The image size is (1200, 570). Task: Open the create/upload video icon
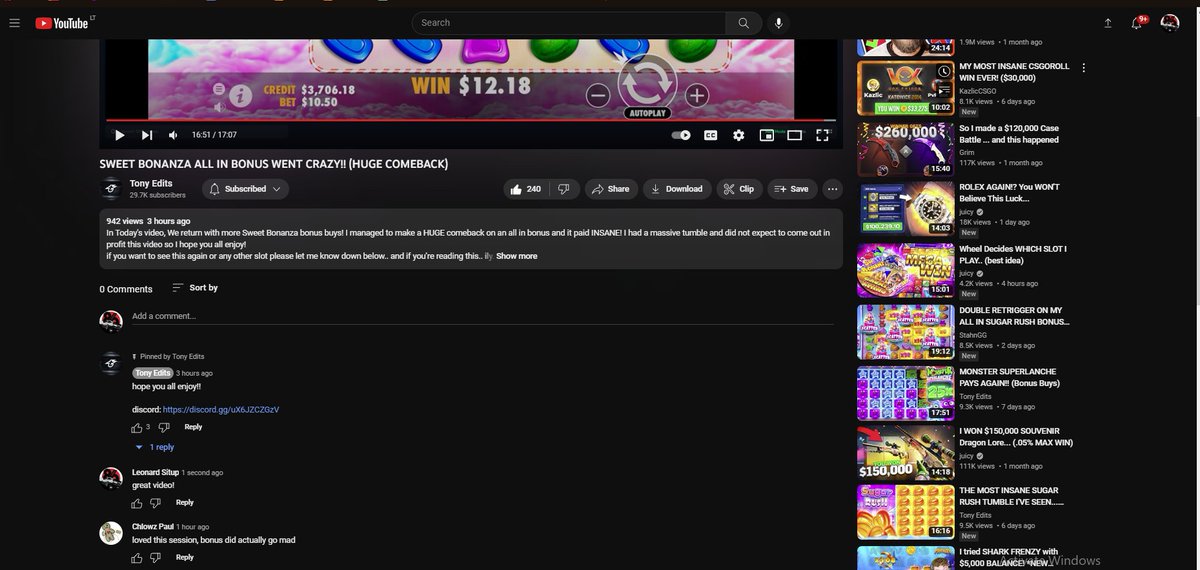[1108, 23]
